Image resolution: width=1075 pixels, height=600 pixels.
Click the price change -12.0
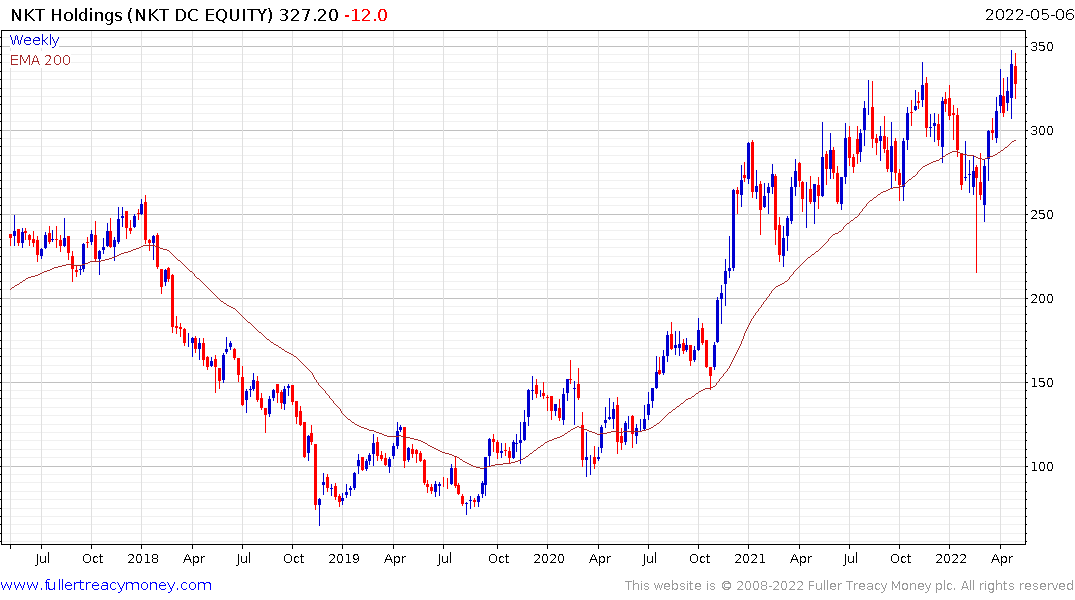[x=365, y=15]
